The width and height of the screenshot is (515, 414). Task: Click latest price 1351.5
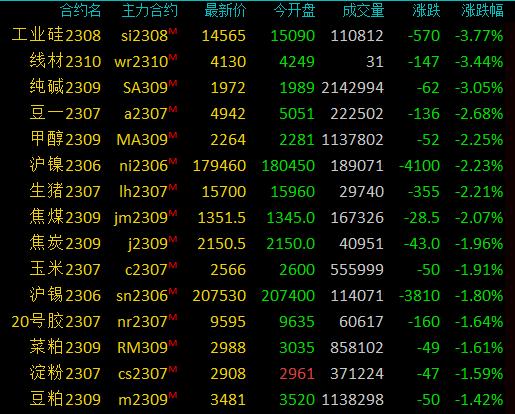[x=222, y=218]
